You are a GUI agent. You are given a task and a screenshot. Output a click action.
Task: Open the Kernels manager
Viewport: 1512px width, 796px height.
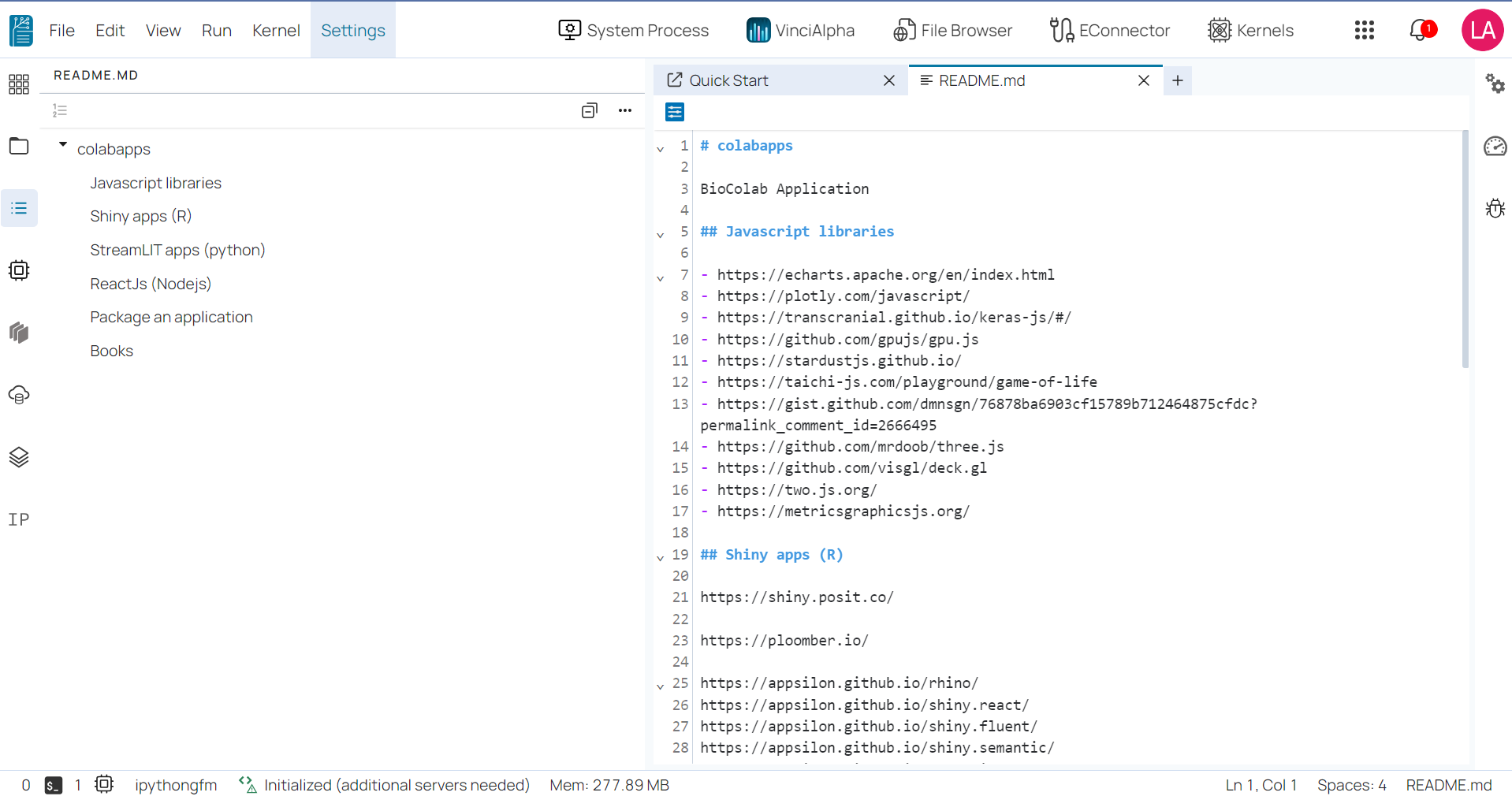tap(1250, 31)
